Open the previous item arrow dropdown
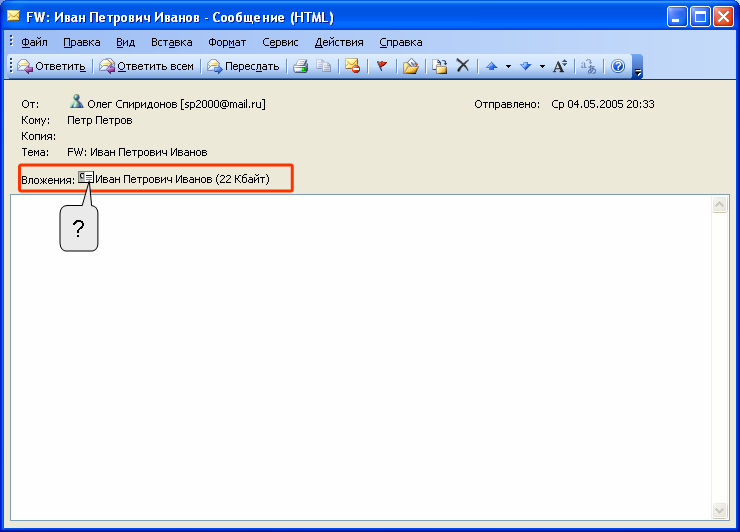The width and height of the screenshot is (740, 532). pos(508,67)
